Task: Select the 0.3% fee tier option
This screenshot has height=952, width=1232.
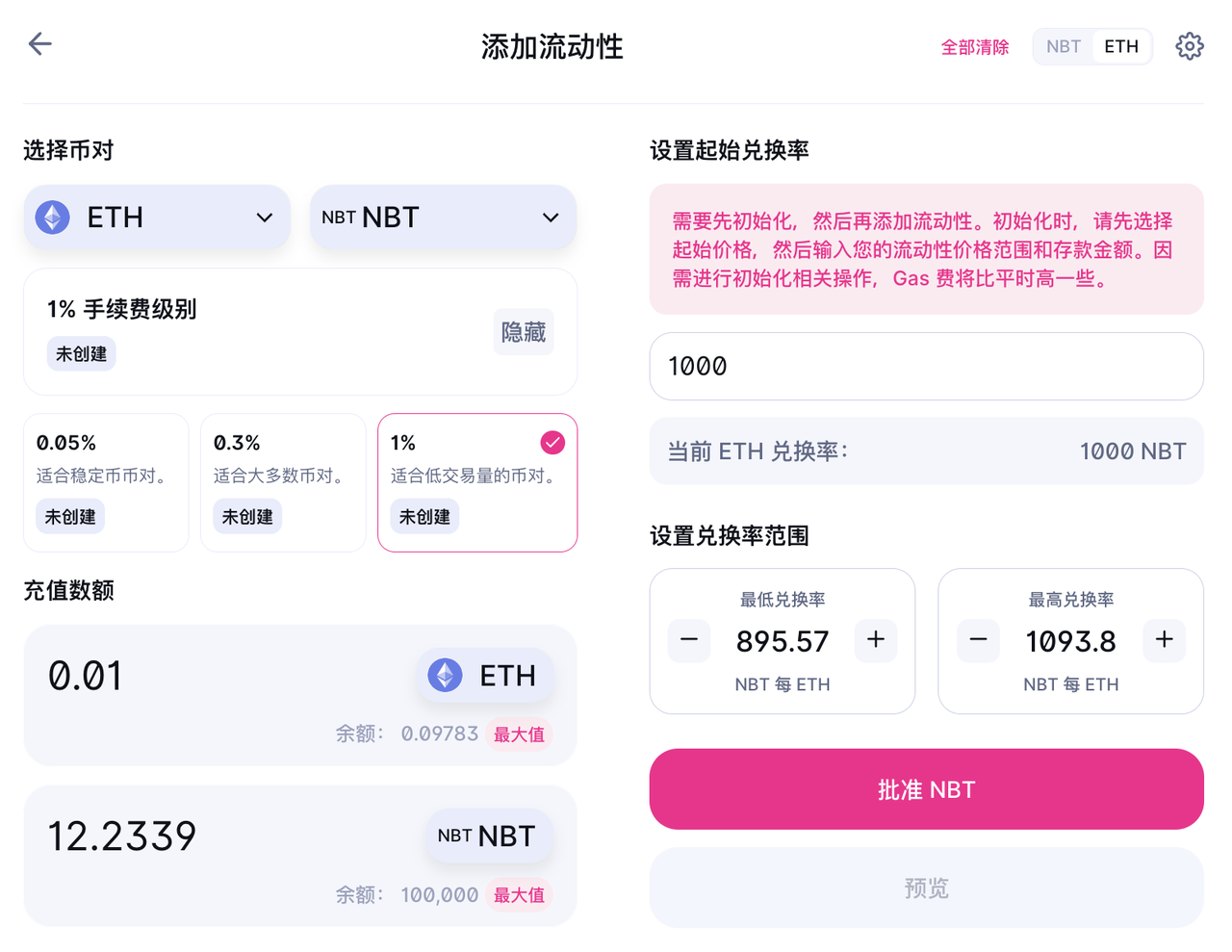Action: point(283,482)
